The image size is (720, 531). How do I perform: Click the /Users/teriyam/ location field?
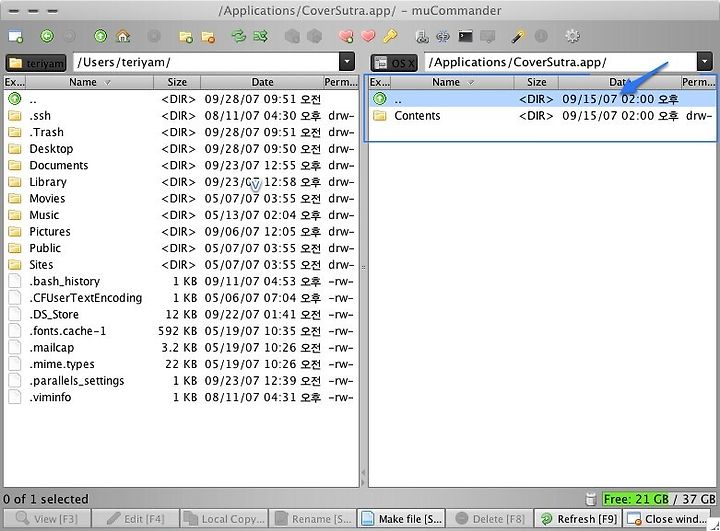tap(206, 62)
